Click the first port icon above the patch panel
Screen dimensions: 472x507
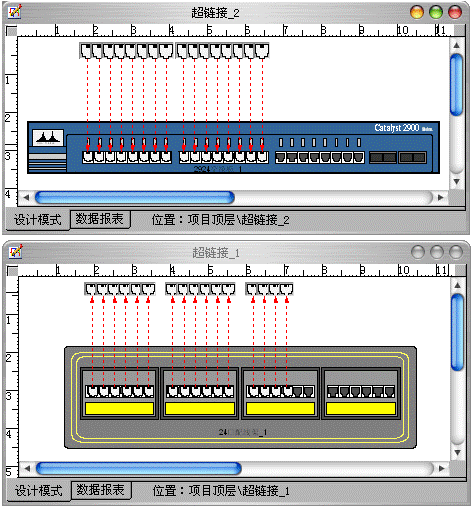91,289
